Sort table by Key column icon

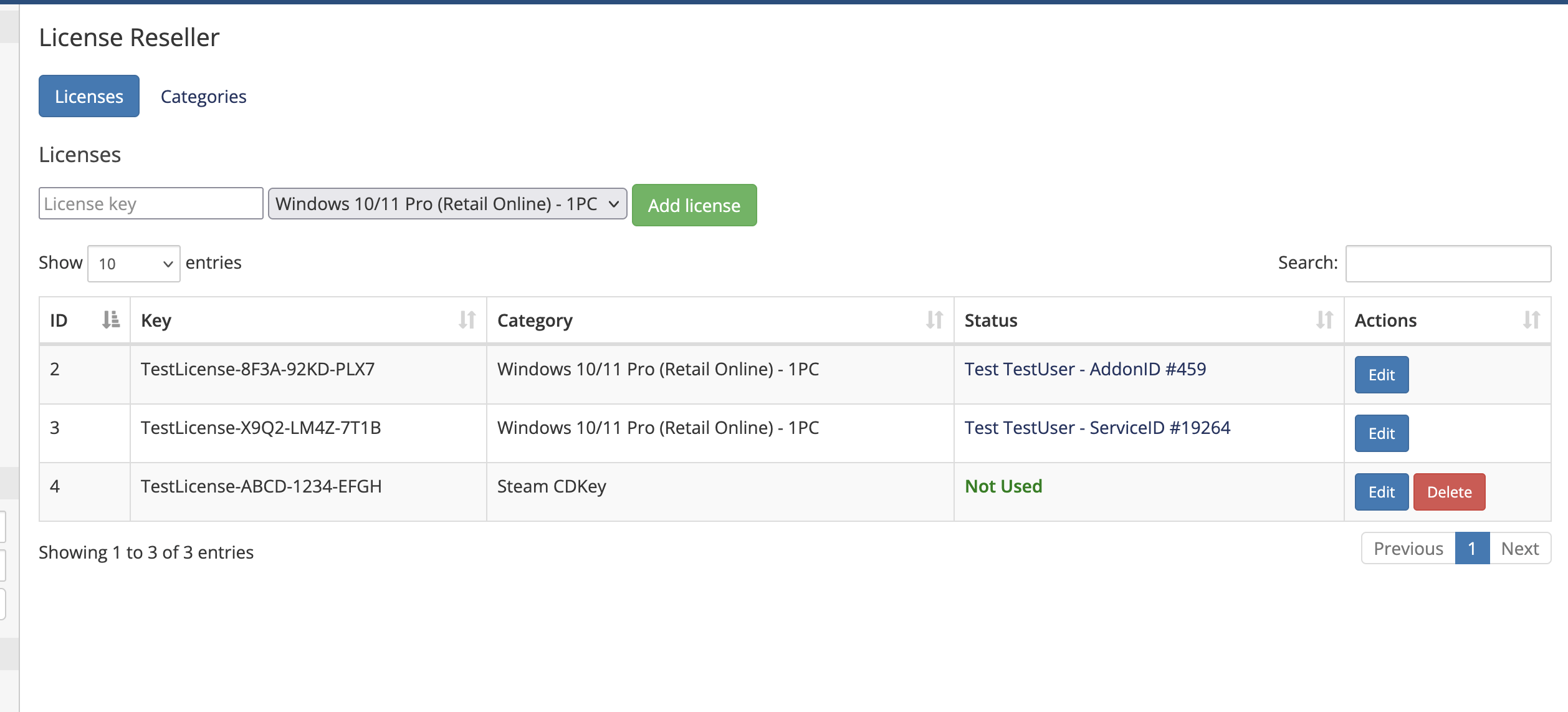[467, 320]
